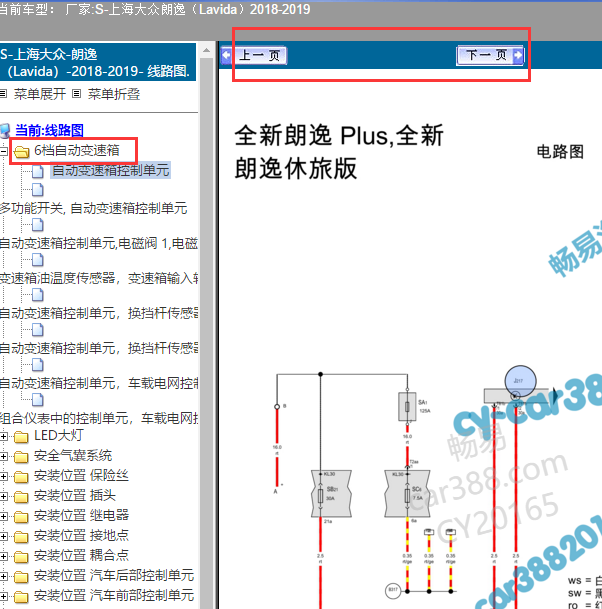Click the 安装位置 汽车后部控制单元 folder icon
602x609 pixels.
21,577
